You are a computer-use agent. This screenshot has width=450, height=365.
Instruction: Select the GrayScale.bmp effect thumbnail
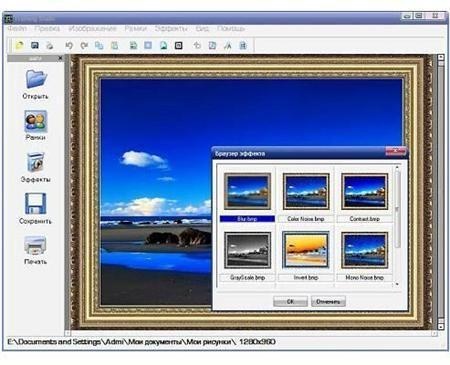coord(247,250)
